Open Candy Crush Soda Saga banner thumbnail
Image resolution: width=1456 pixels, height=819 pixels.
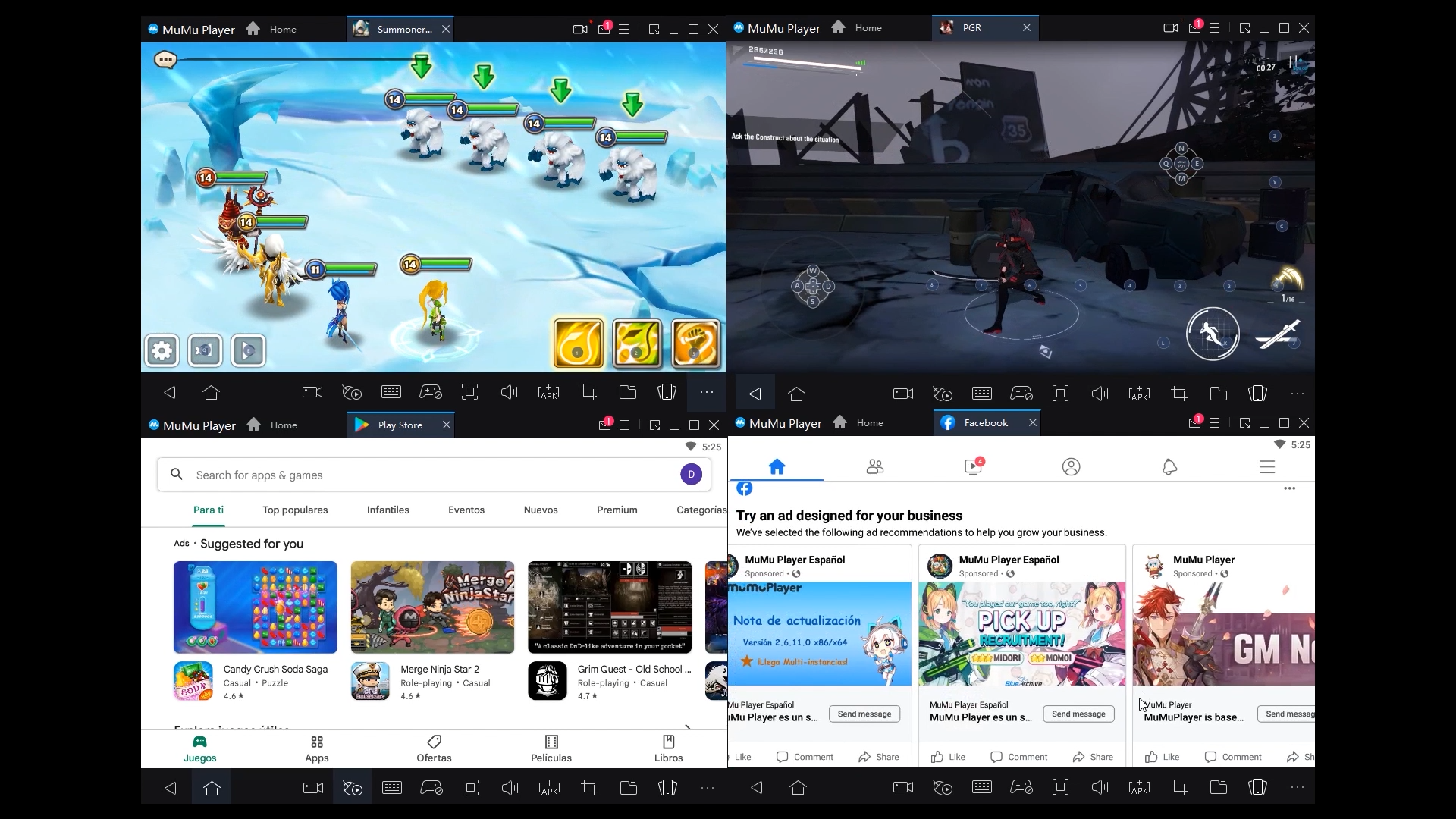pos(256,607)
